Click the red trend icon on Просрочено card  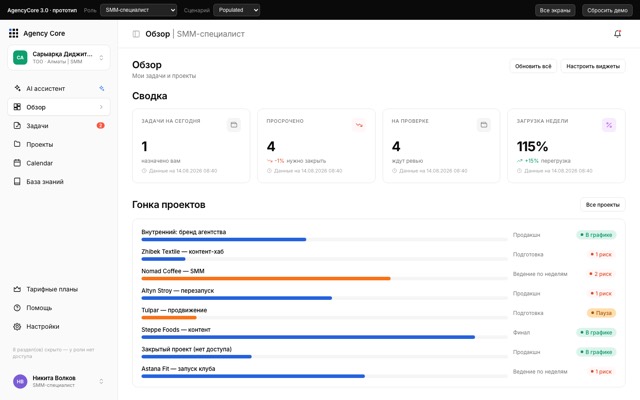359,125
